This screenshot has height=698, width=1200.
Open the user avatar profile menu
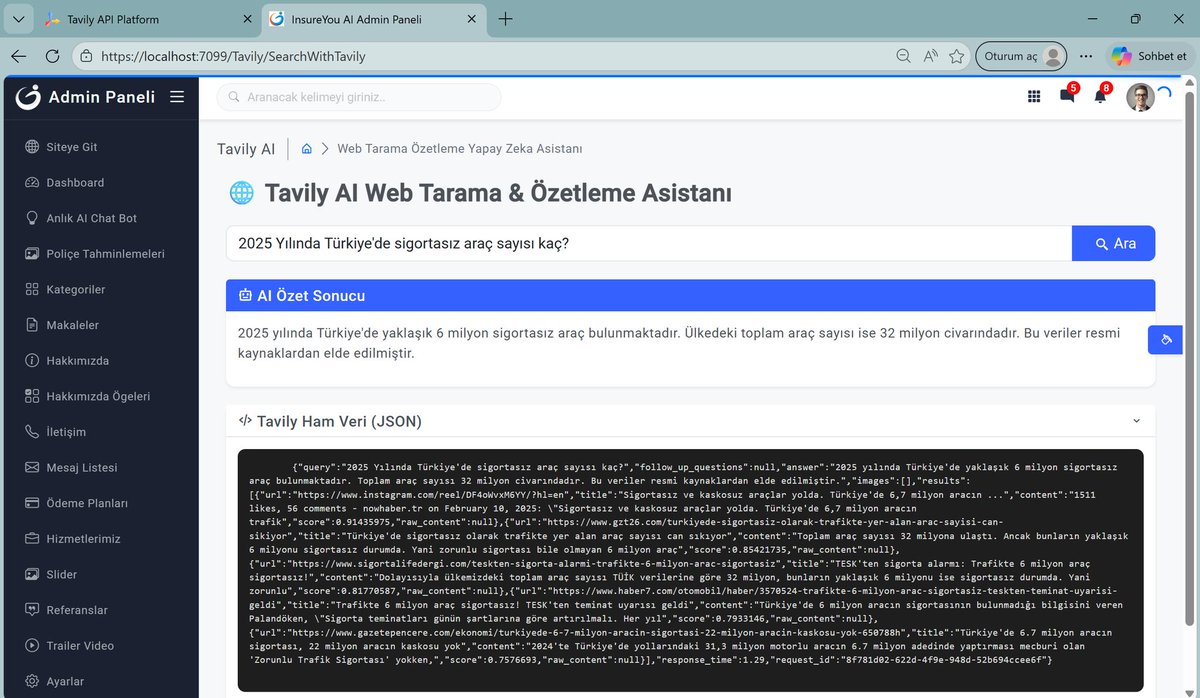click(1140, 97)
